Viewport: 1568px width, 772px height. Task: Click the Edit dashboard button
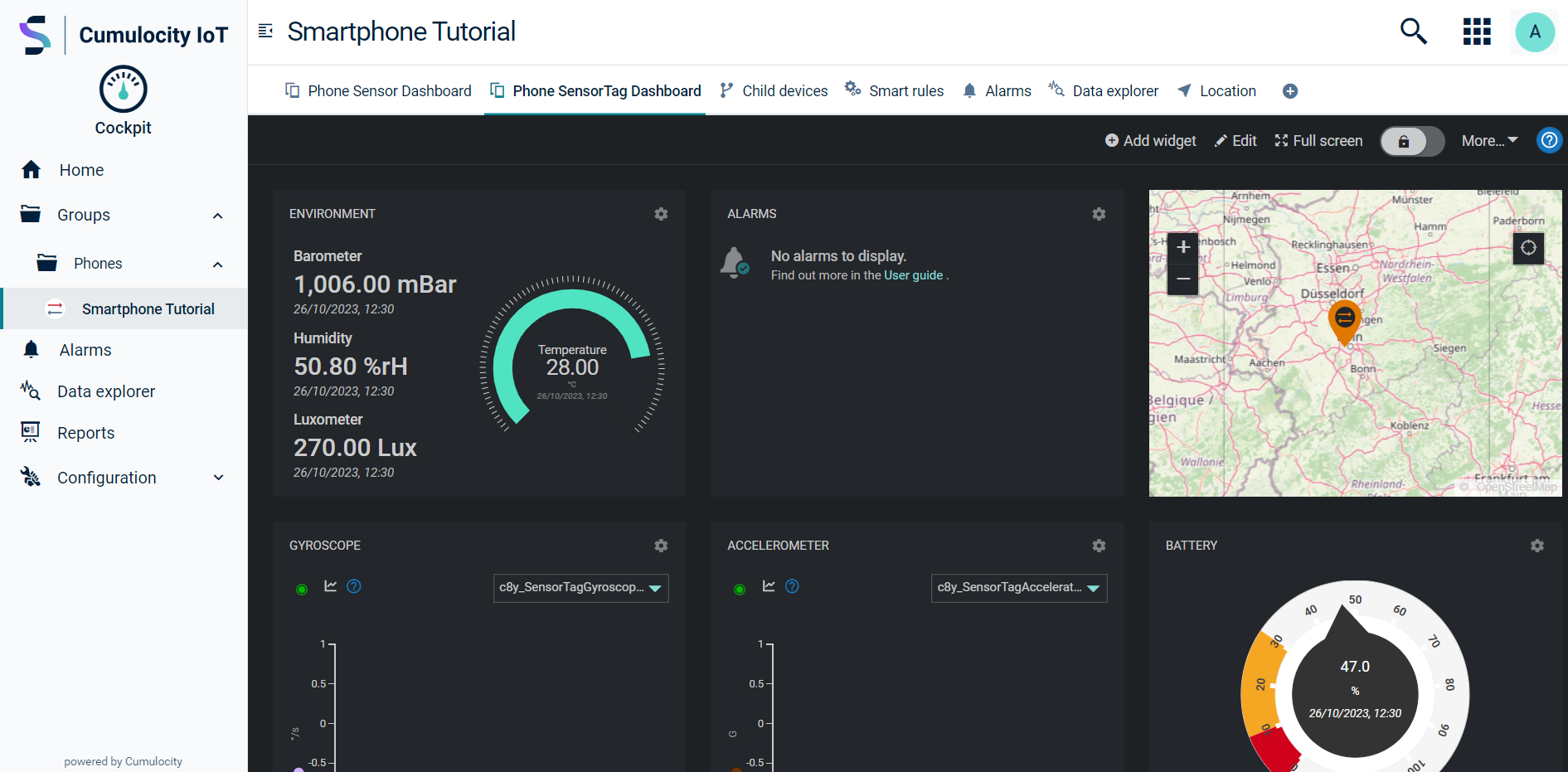tap(1235, 141)
